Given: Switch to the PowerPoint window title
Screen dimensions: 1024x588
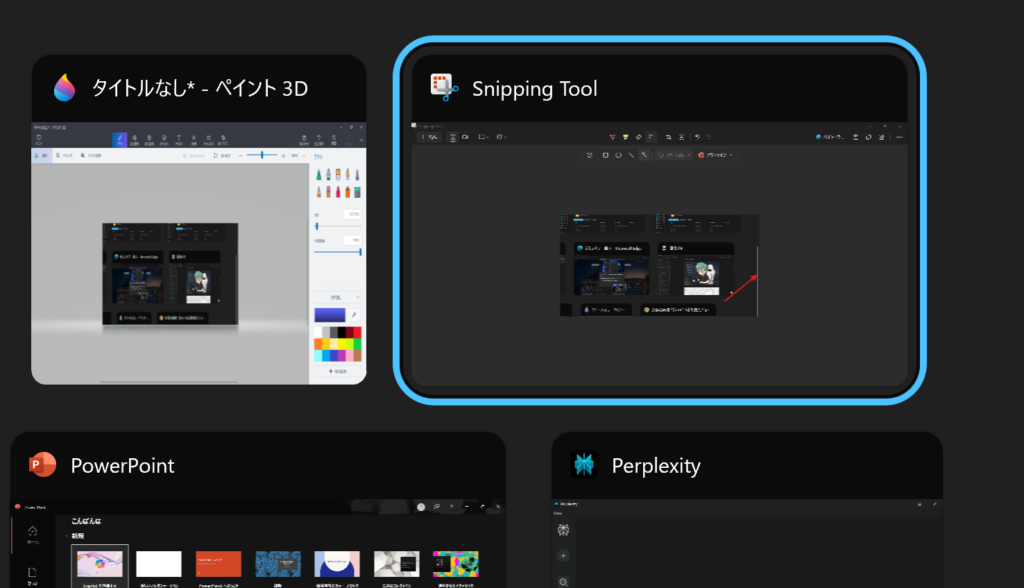Looking at the screenshot, I should 122,466.
